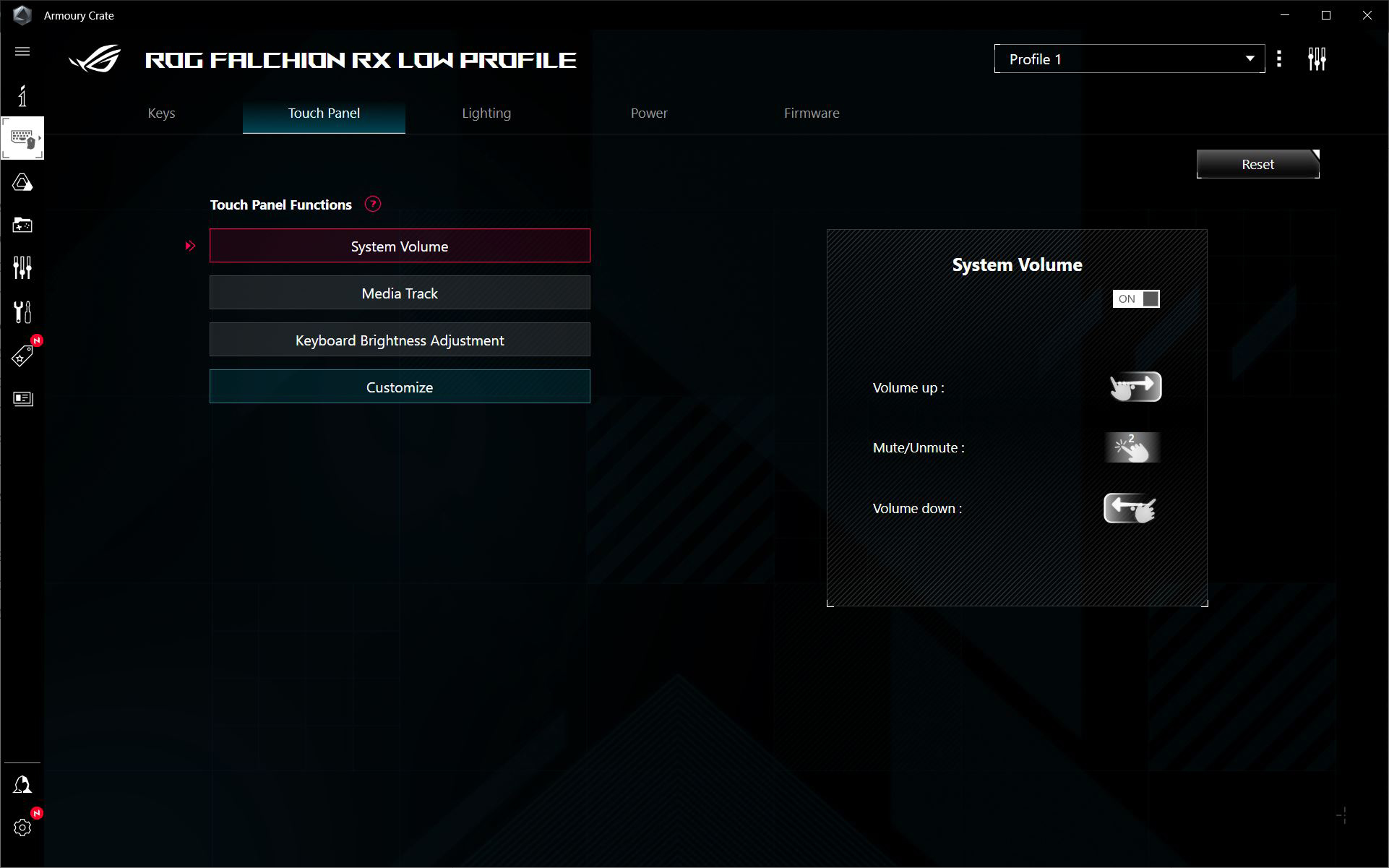This screenshot has width=1389, height=868.
Task: Minimize the Armoury Crate window
Action: click(1285, 15)
